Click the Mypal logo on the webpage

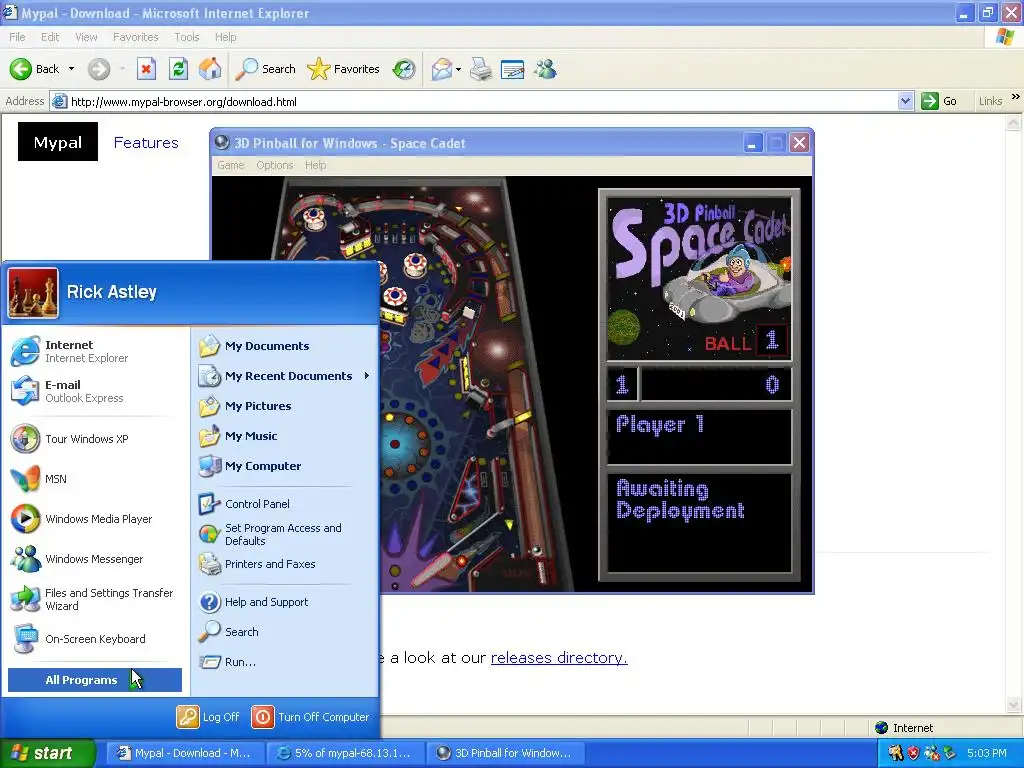click(x=57, y=142)
